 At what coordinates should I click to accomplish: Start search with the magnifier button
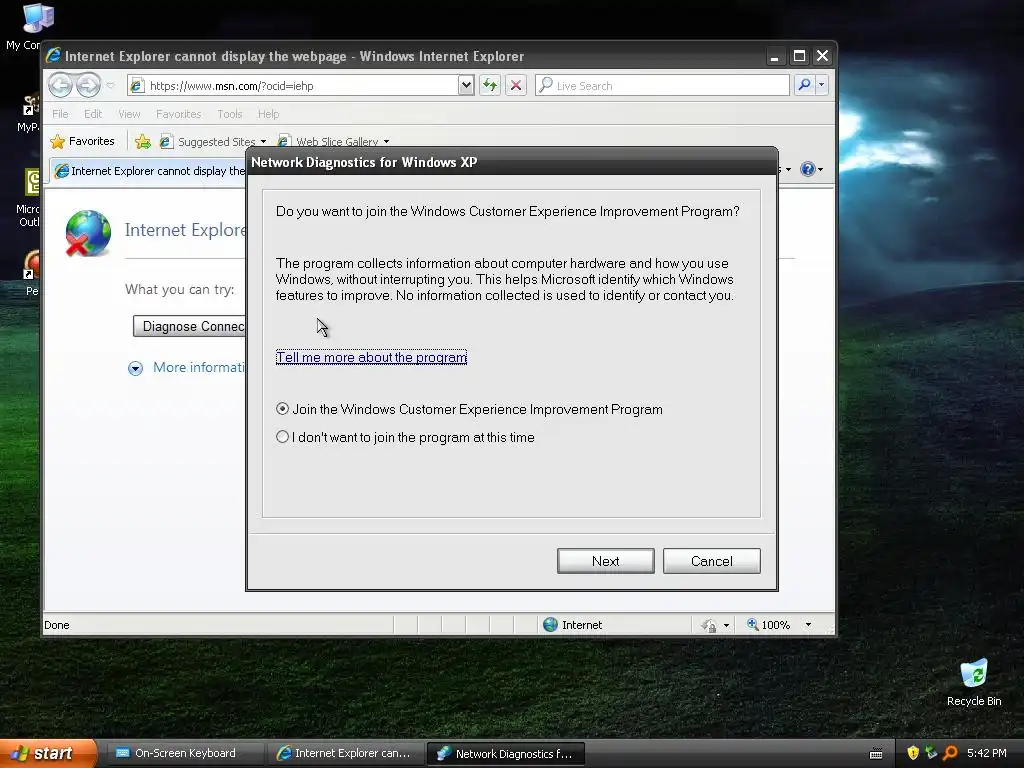(805, 86)
